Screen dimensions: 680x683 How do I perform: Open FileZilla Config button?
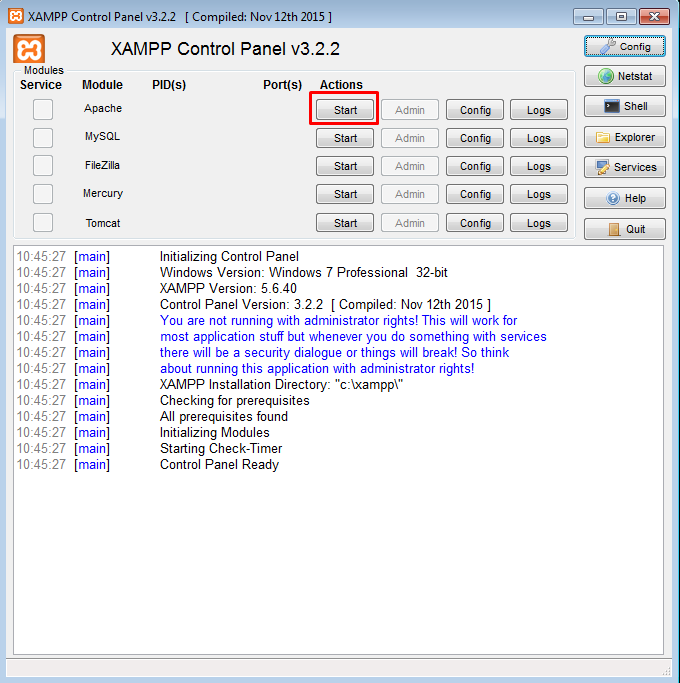475,166
